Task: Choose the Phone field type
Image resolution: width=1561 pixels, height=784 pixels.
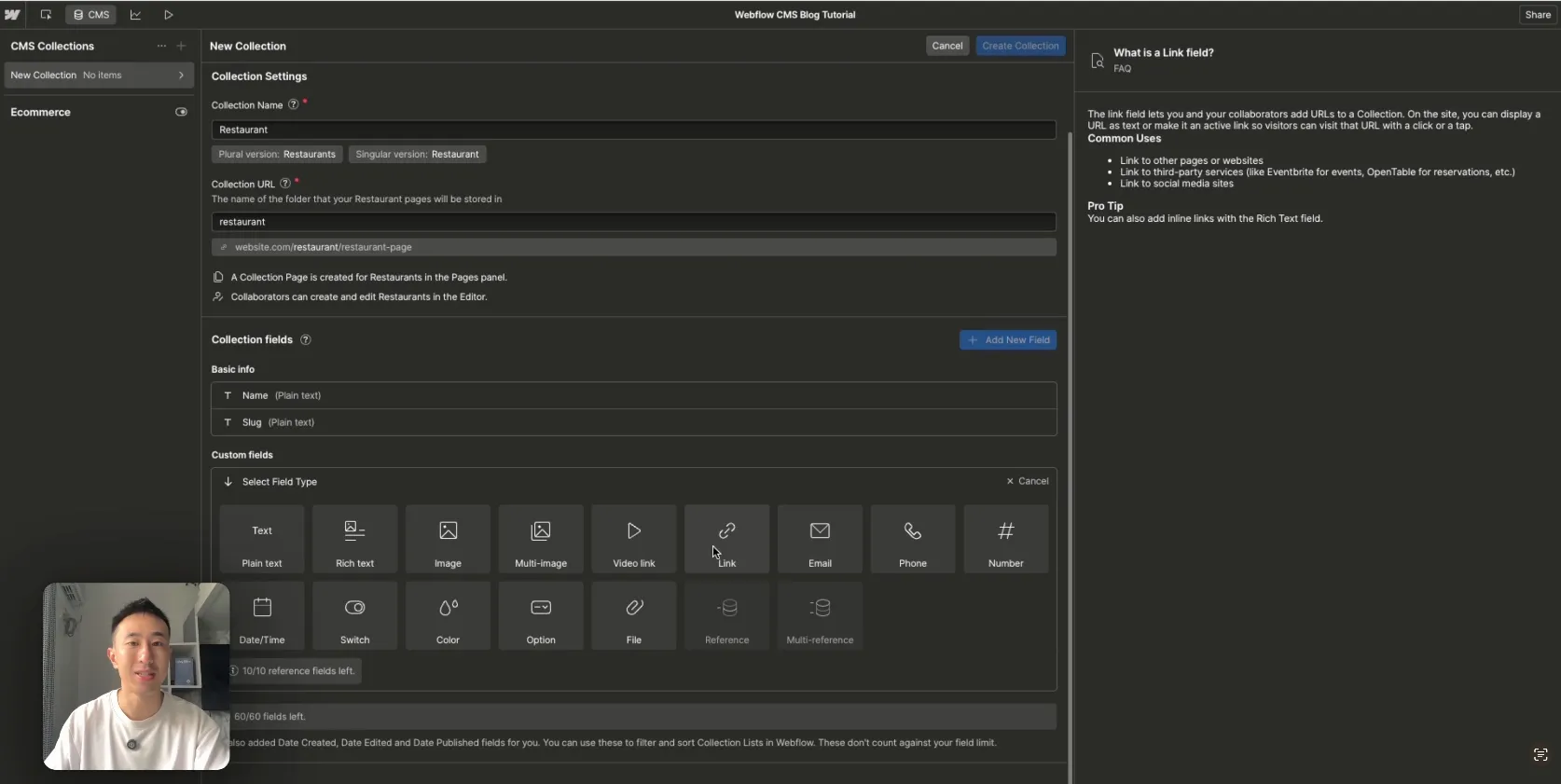Action: click(913, 539)
